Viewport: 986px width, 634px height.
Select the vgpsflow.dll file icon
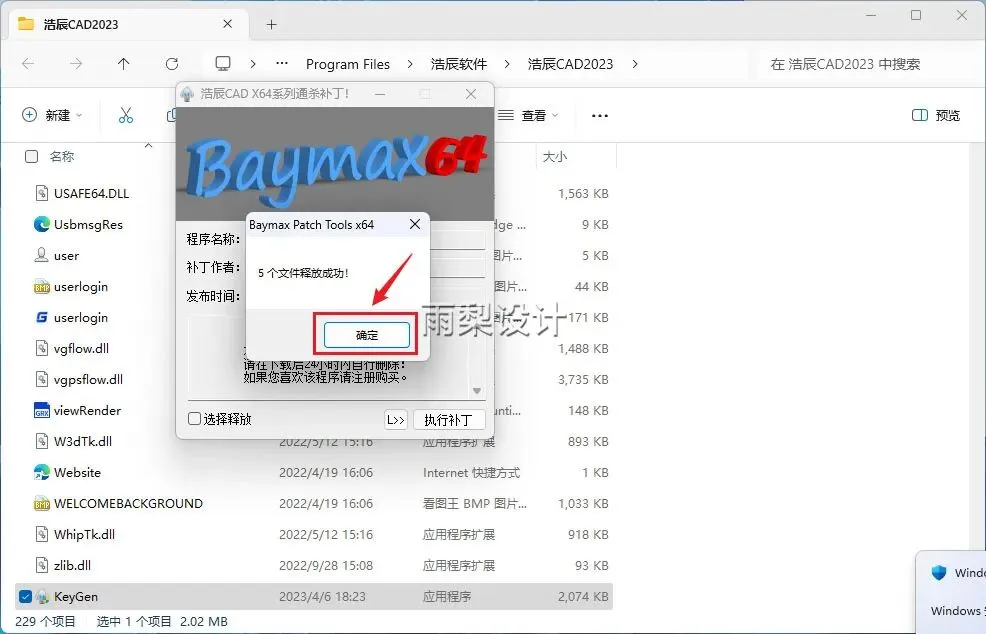tap(42, 379)
